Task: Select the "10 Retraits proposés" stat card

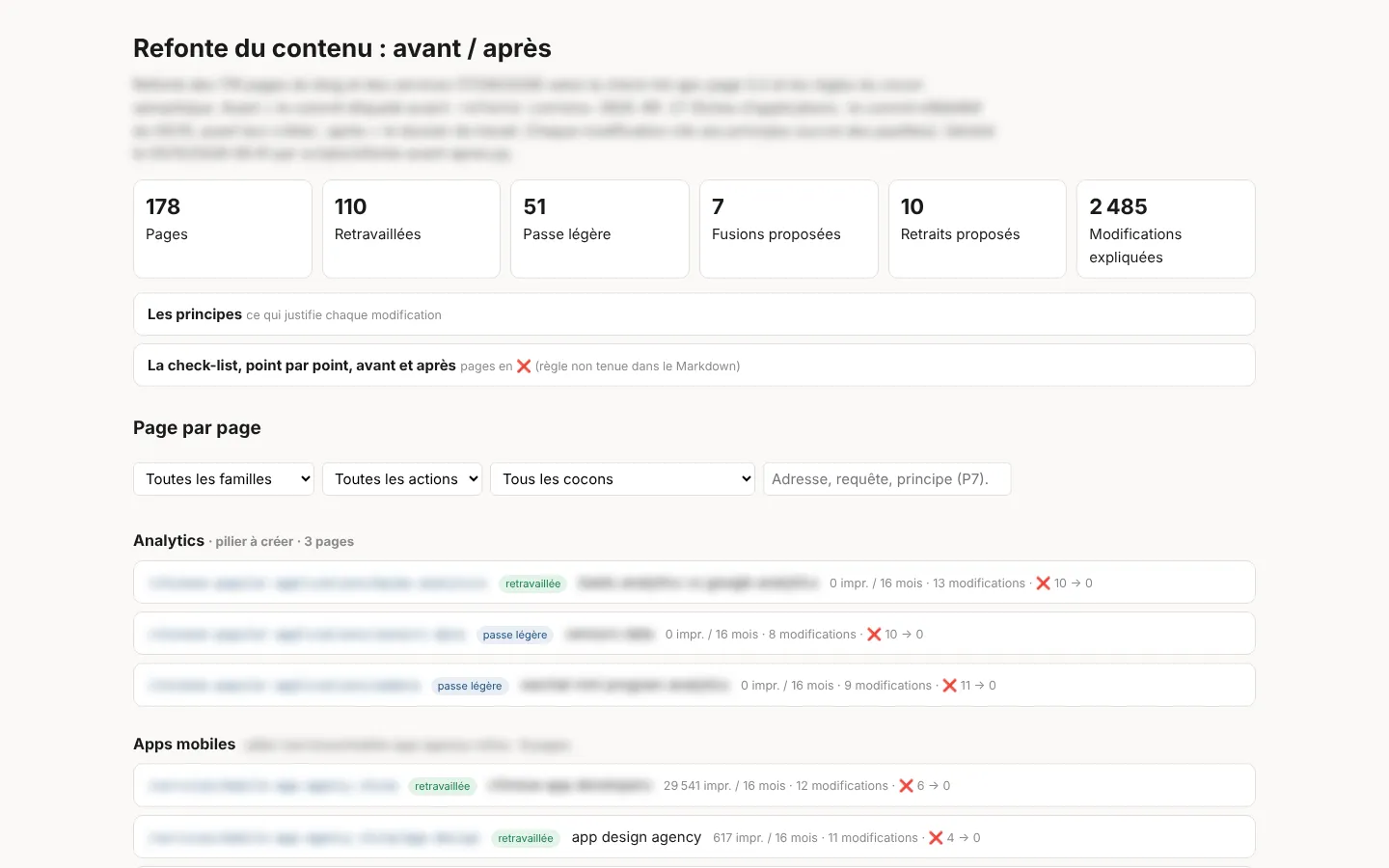Action: [977, 230]
